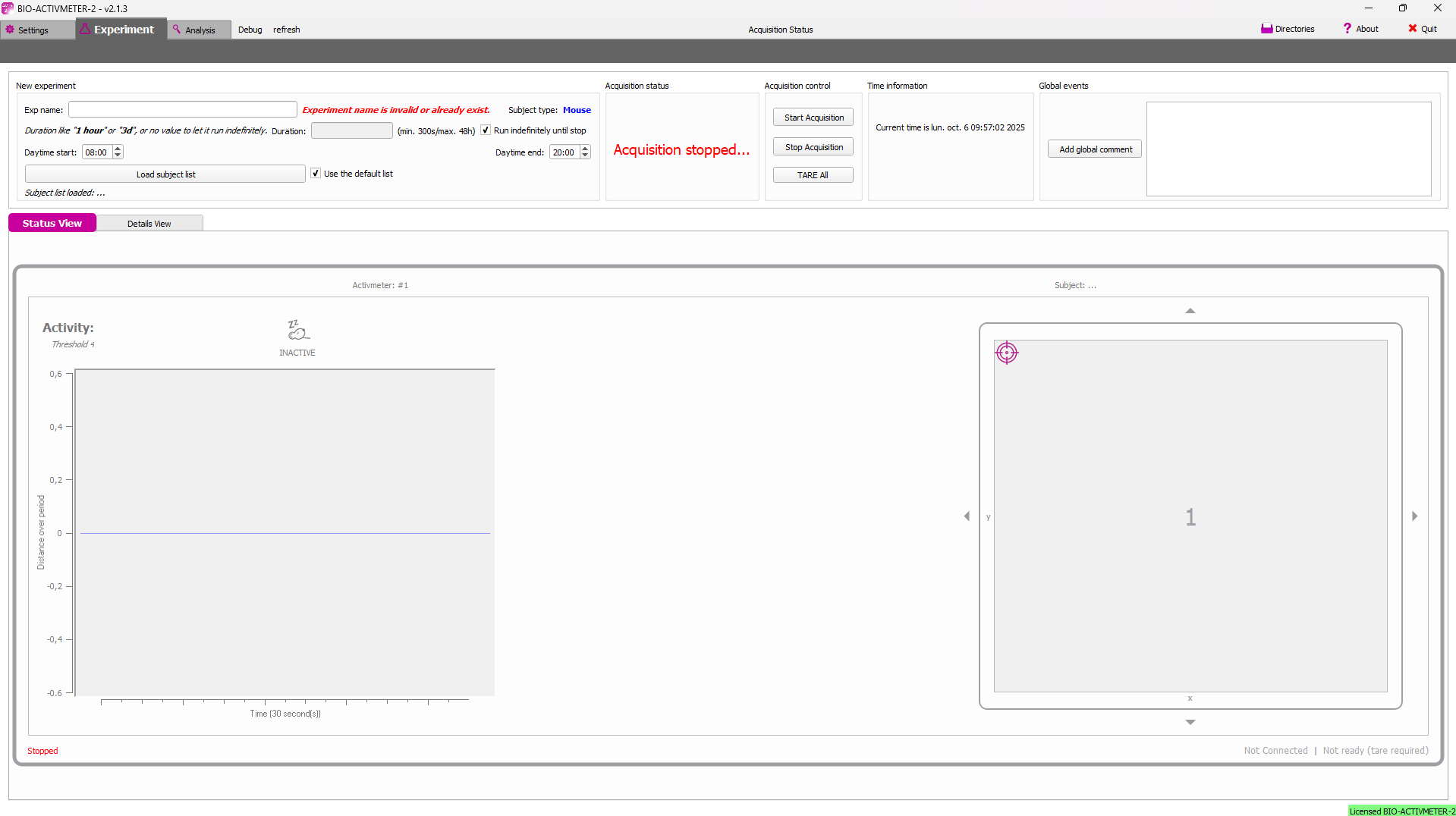Click the Analysis magnifier icon
The image size is (1456, 816).
(x=177, y=30)
